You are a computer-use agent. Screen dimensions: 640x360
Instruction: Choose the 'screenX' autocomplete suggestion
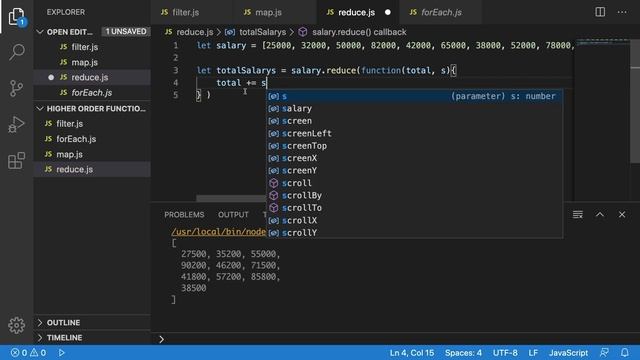point(414,158)
